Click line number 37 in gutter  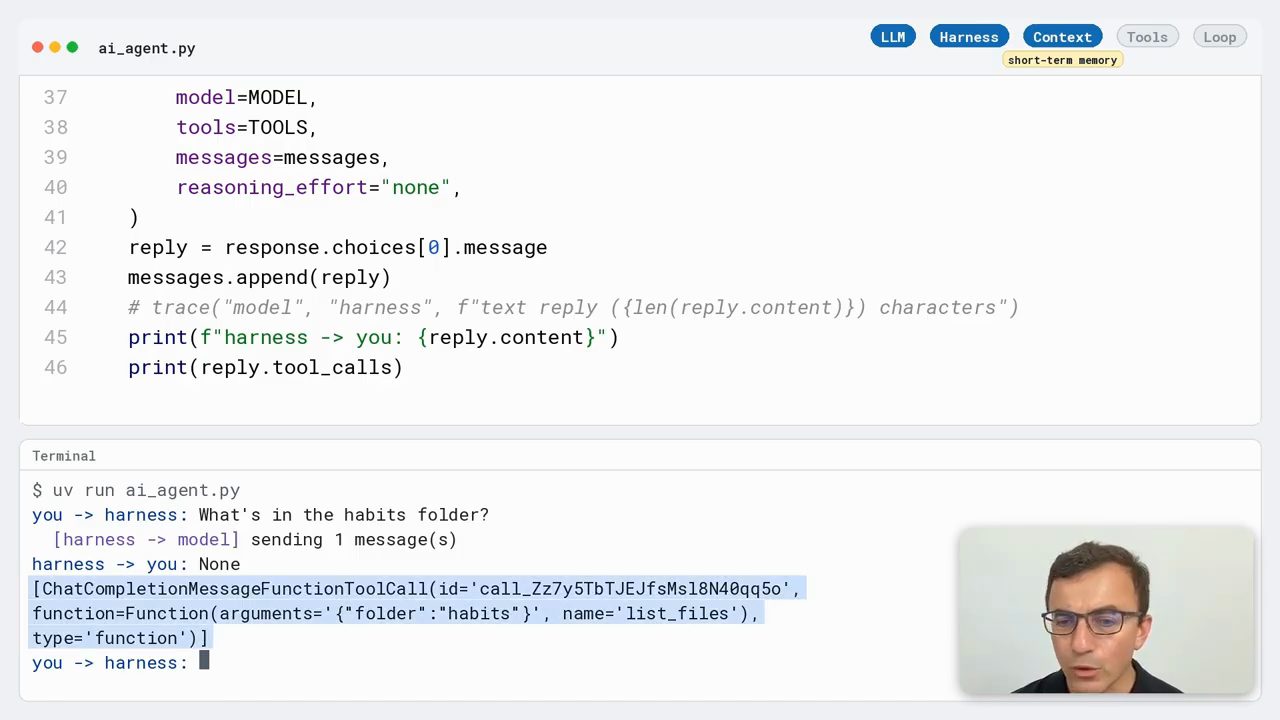(56, 97)
